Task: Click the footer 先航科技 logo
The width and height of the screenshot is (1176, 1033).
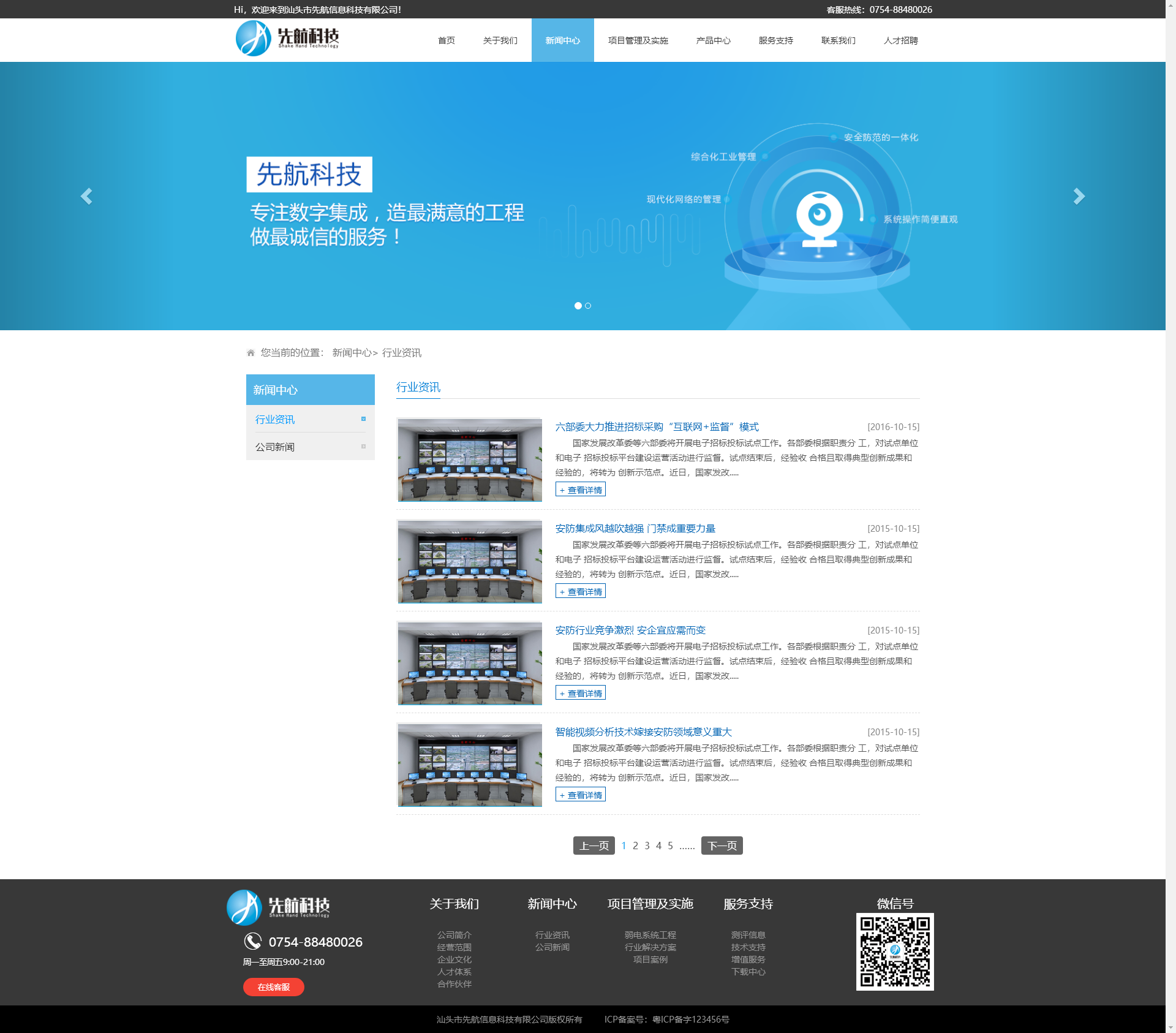Action: (x=279, y=907)
